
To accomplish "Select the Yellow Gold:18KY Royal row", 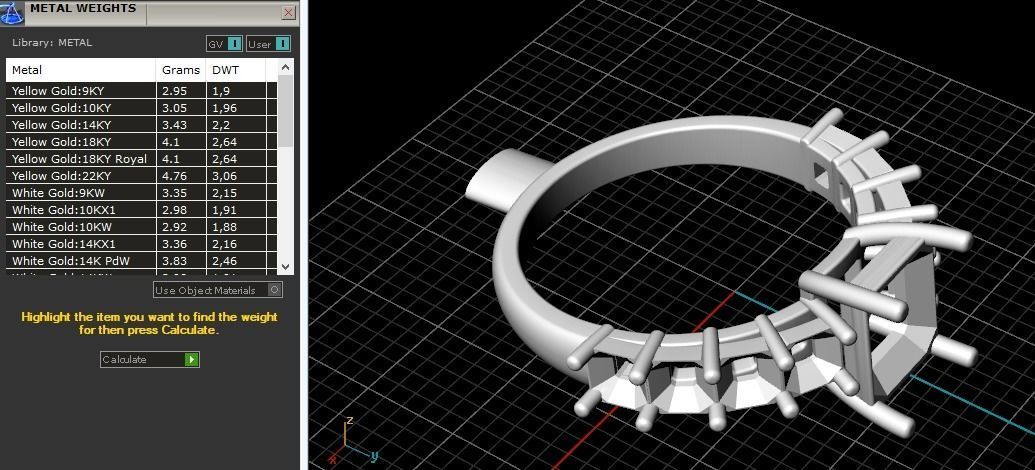I will 141,159.
